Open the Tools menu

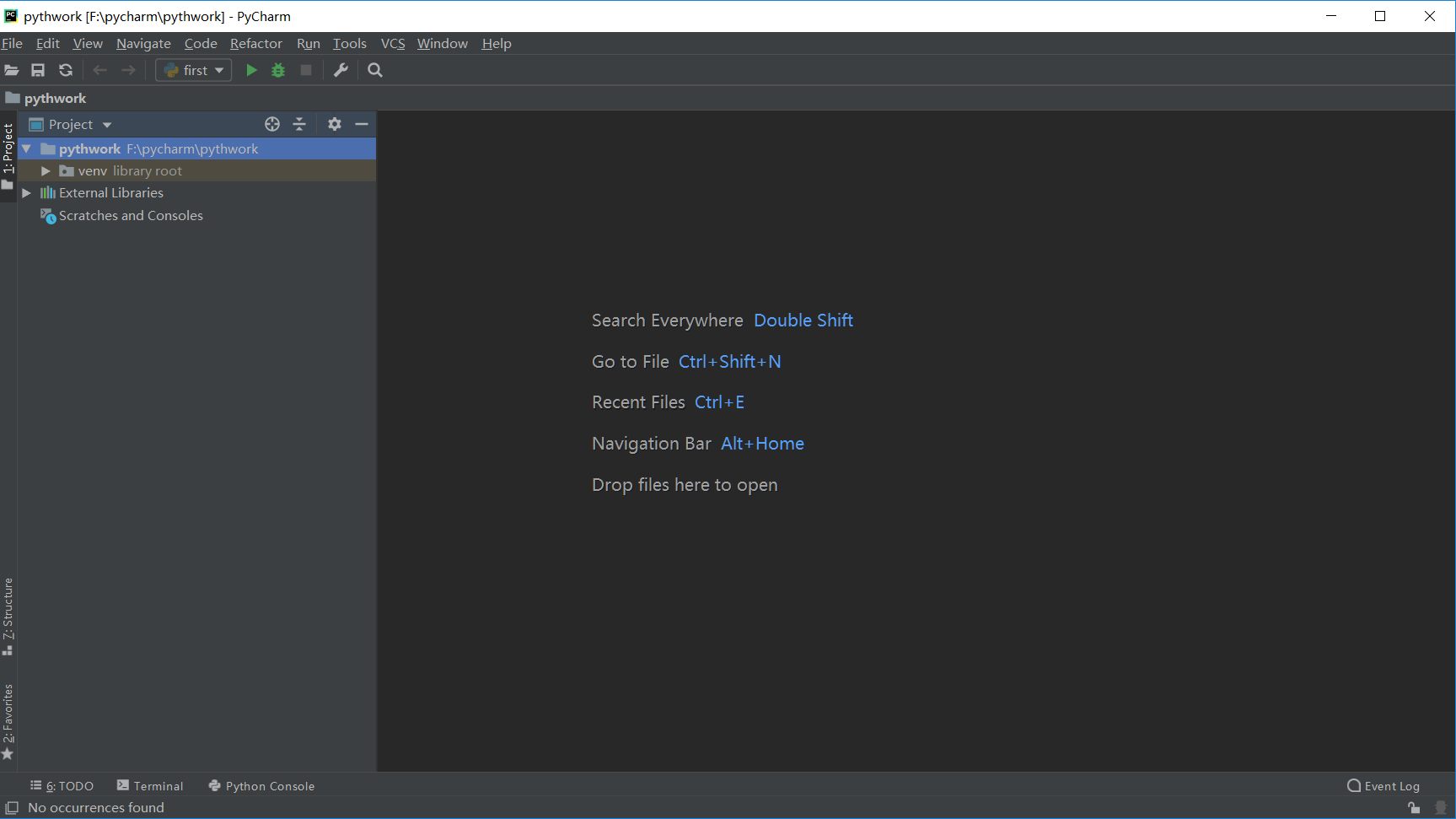coord(350,43)
